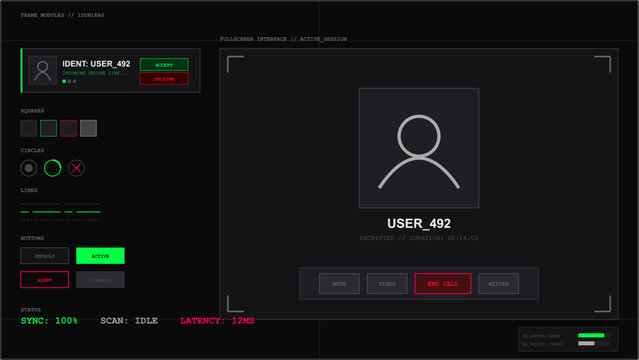Click the SCAN: IDLE status text
This screenshot has height=360, width=639.
pos(129,320)
